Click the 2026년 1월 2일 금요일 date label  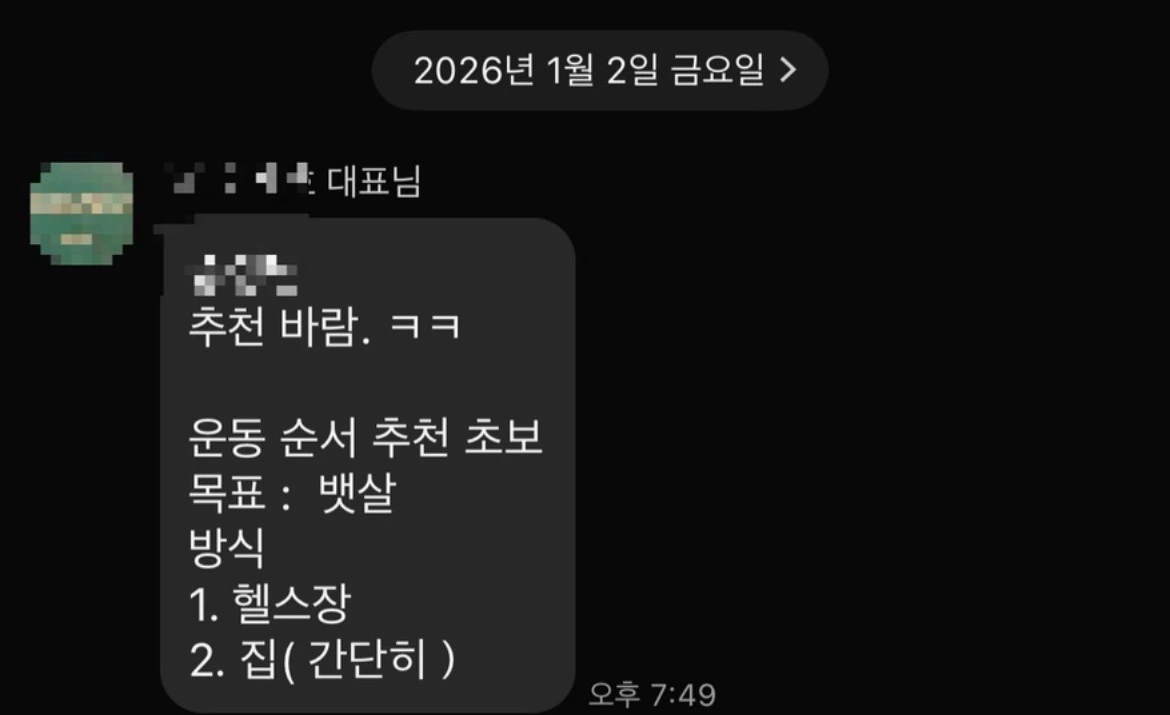point(589,70)
